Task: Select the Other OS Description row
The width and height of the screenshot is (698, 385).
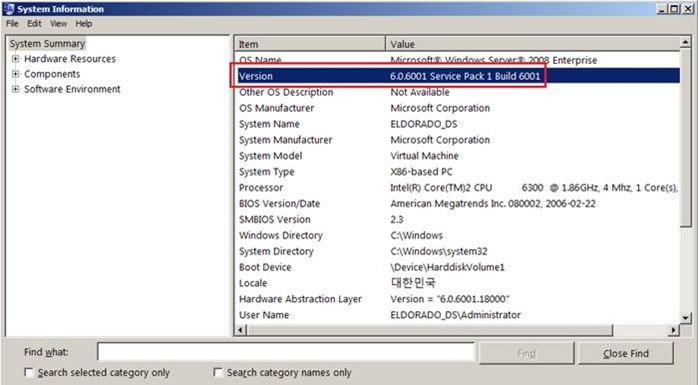Action: (457, 92)
